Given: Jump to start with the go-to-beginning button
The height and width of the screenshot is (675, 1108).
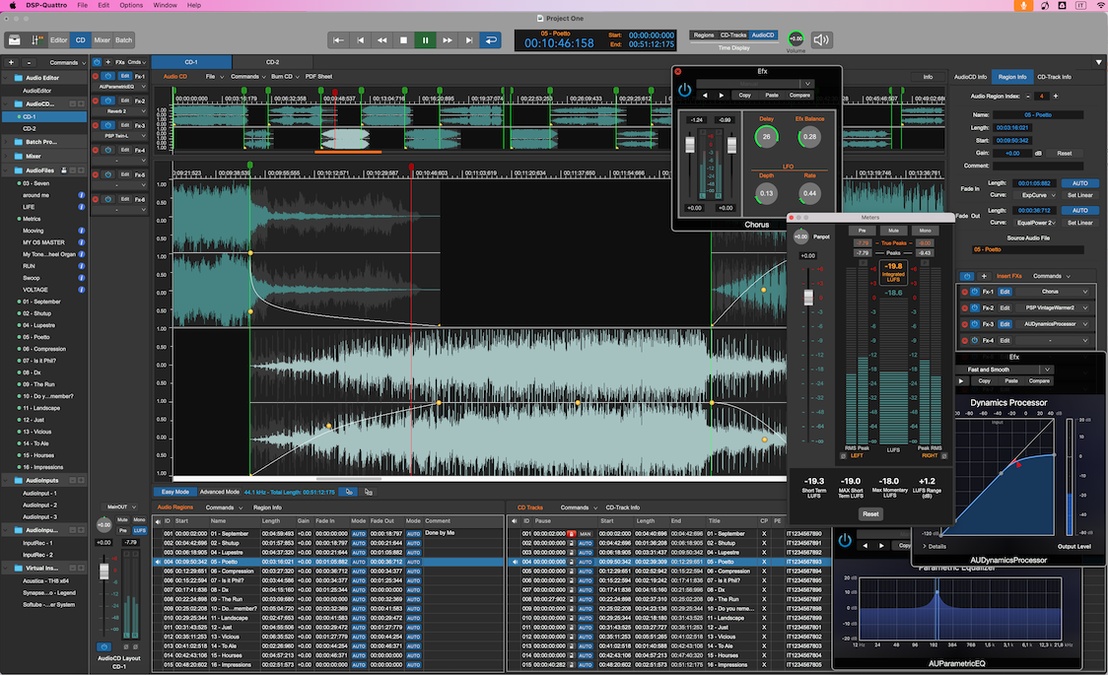Looking at the screenshot, I should pyautogui.click(x=339, y=40).
